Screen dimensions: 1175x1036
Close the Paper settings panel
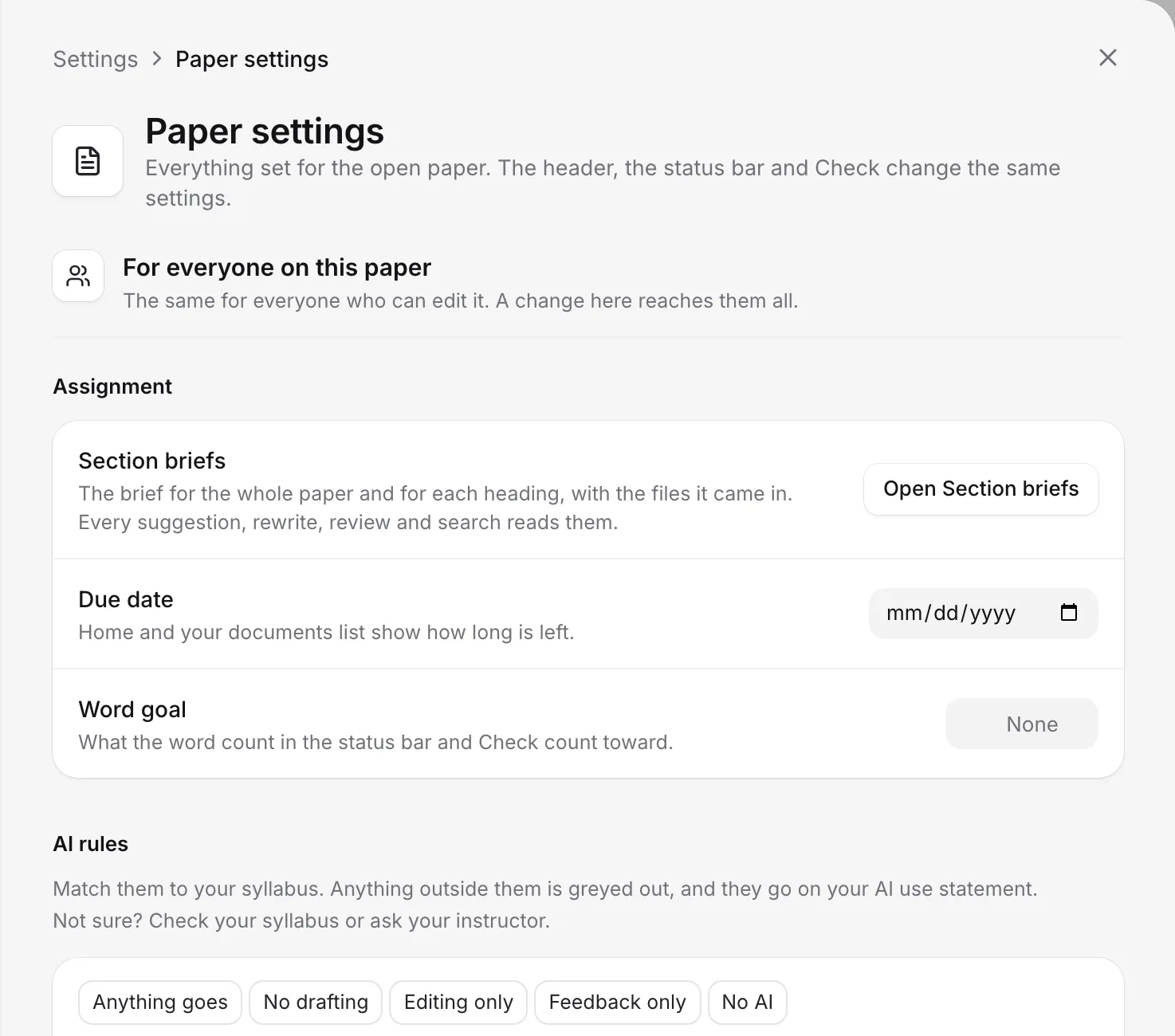(x=1107, y=57)
